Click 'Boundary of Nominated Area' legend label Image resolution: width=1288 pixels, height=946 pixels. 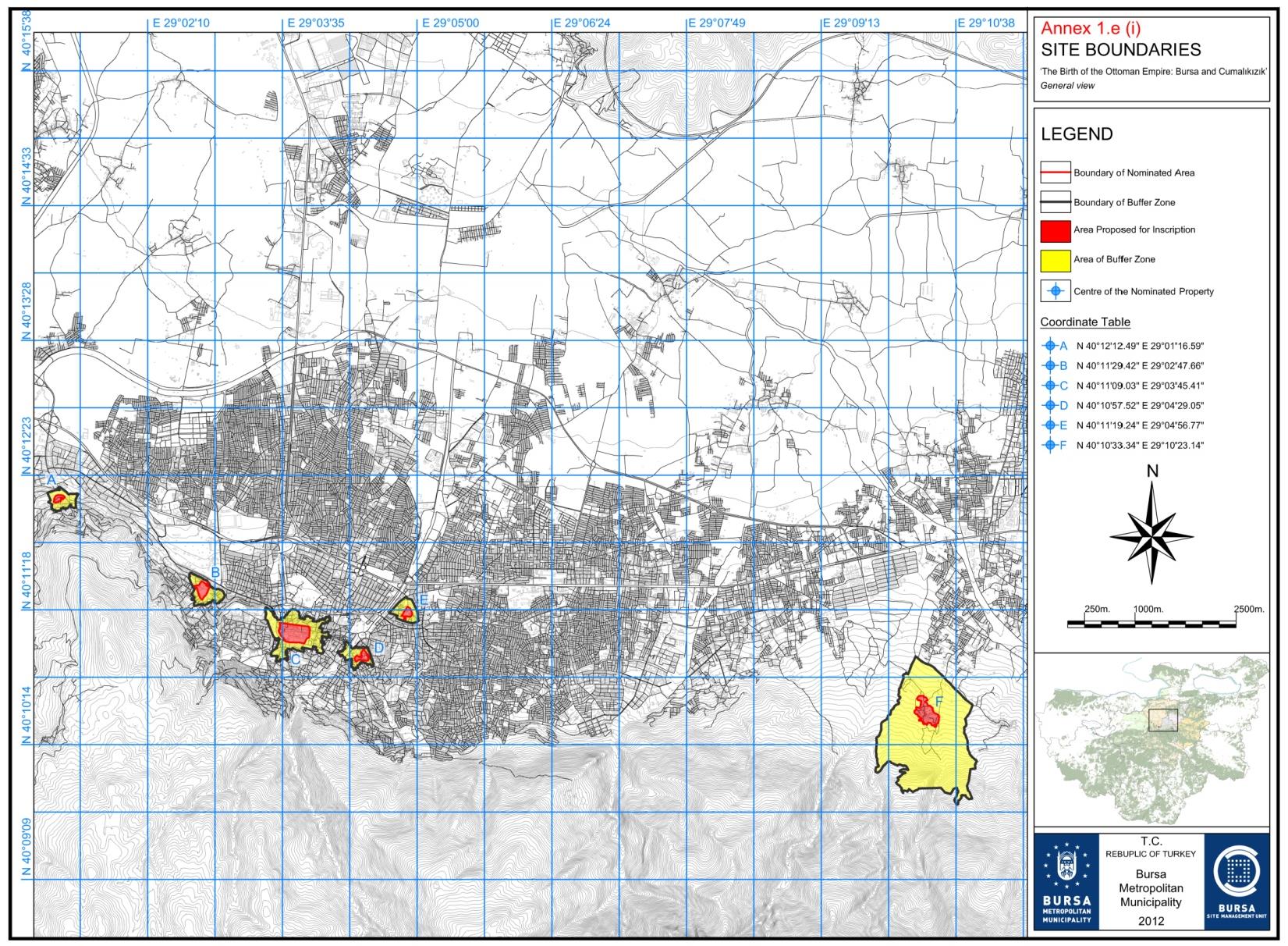click(x=1134, y=172)
